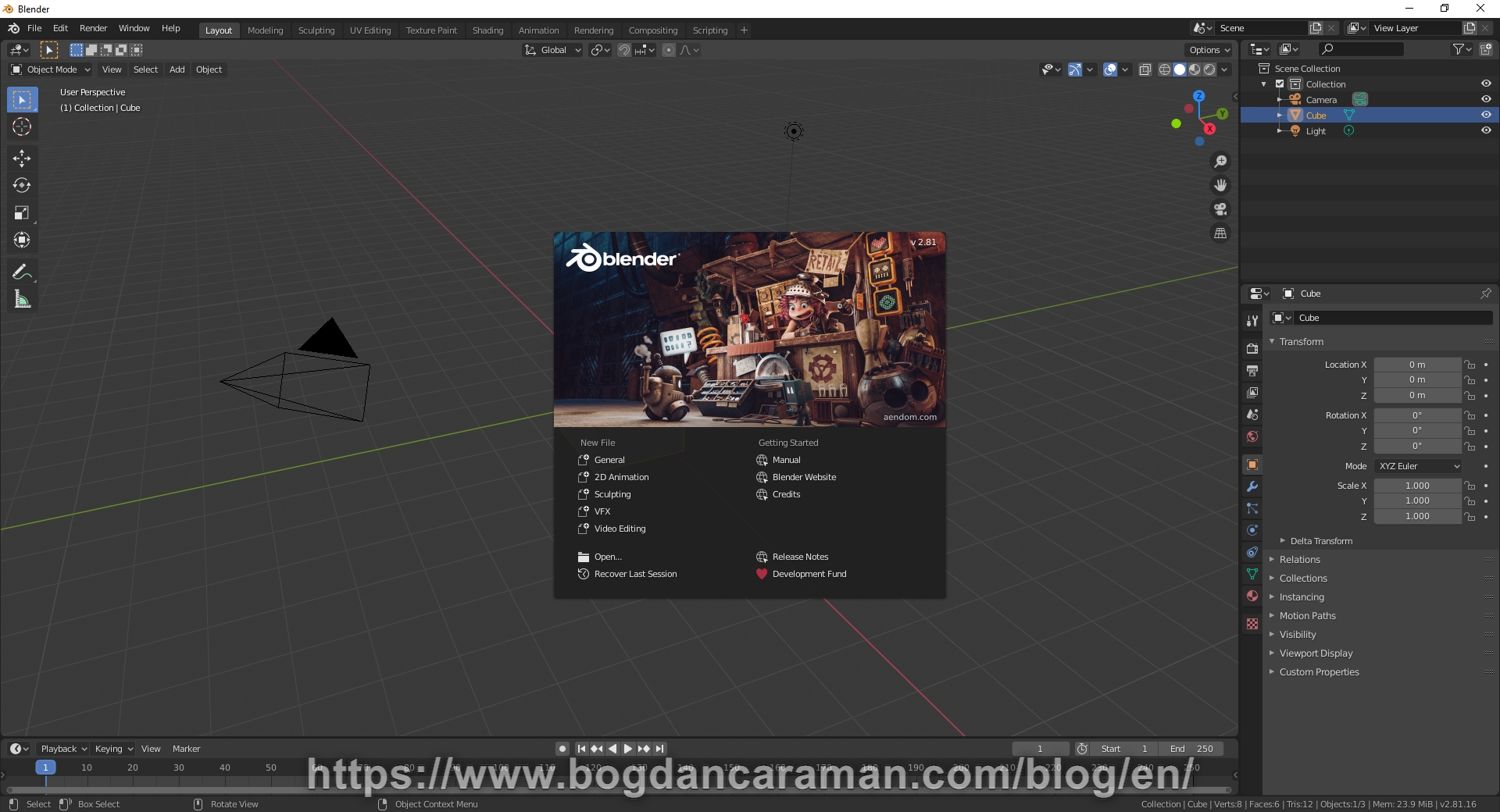The width and height of the screenshot is (1500, 812).
Task: Open the Object Constraints tab
Action: [x=1252, y=552]
